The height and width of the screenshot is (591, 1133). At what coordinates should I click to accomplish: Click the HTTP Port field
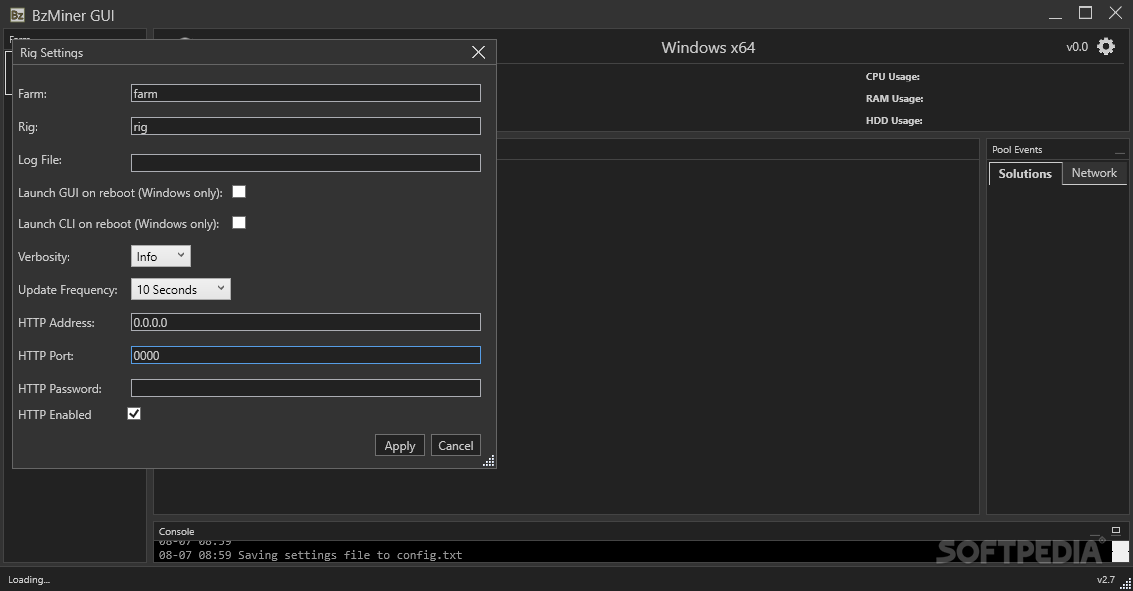[x=306, y=355]
